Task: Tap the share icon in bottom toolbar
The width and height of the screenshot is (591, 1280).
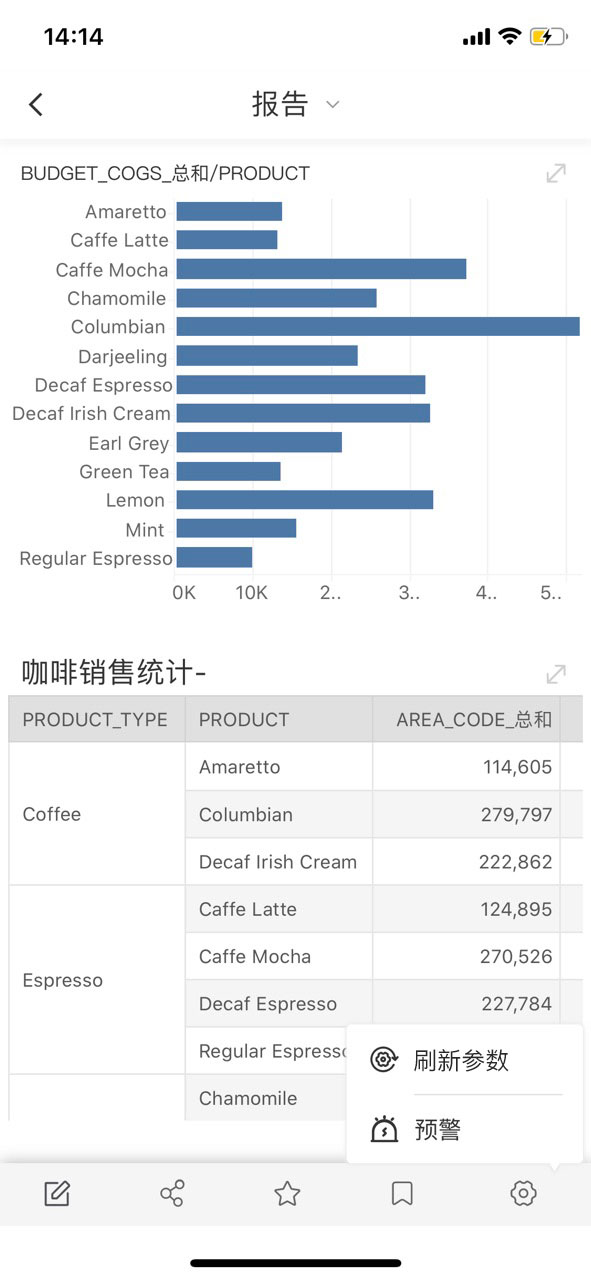Action: click(172, 1193)
